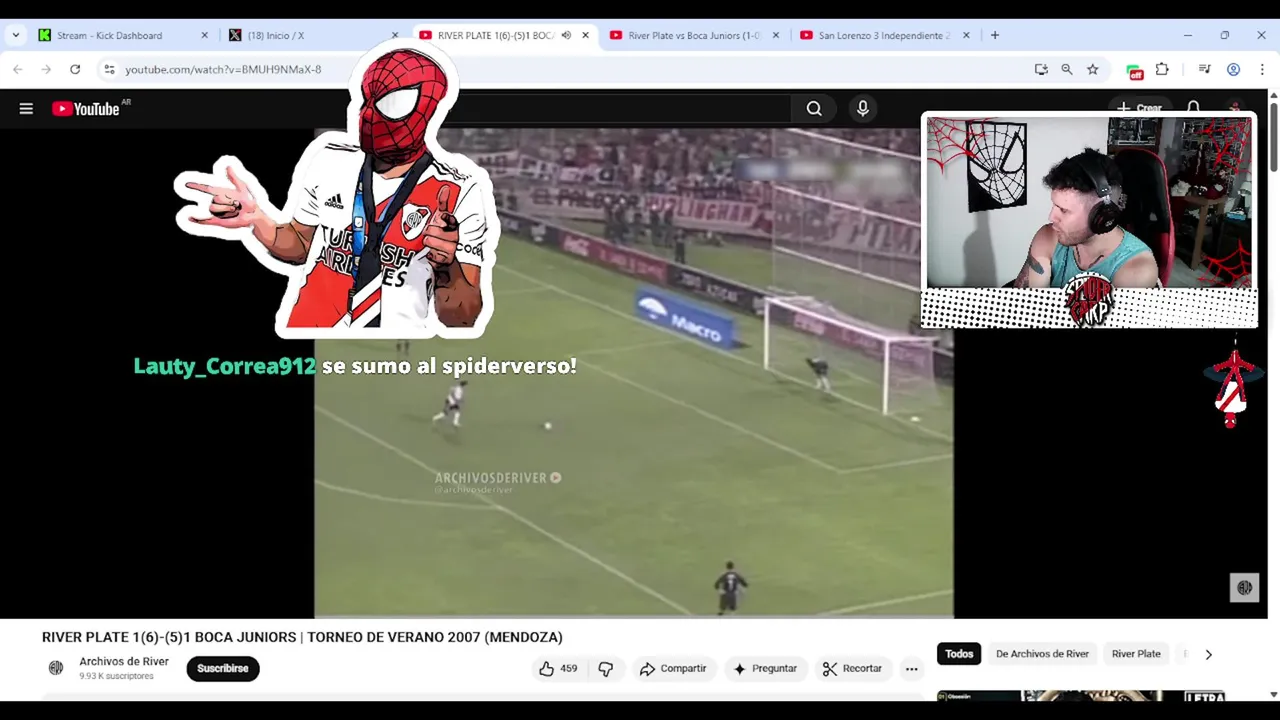
Task: Open the Chrome three-dot menu
Action: pyautogui.click(x=1261, y=69)
